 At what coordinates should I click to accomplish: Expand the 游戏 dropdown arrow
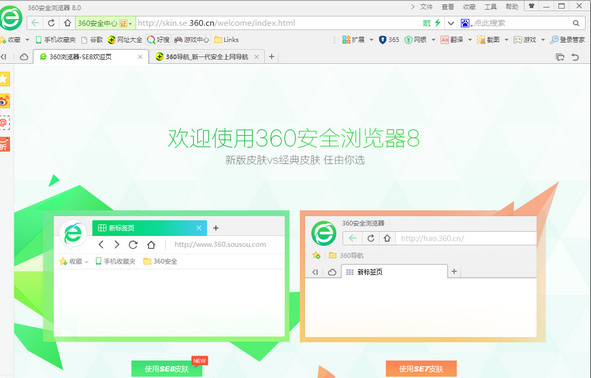tap(543, 40)
